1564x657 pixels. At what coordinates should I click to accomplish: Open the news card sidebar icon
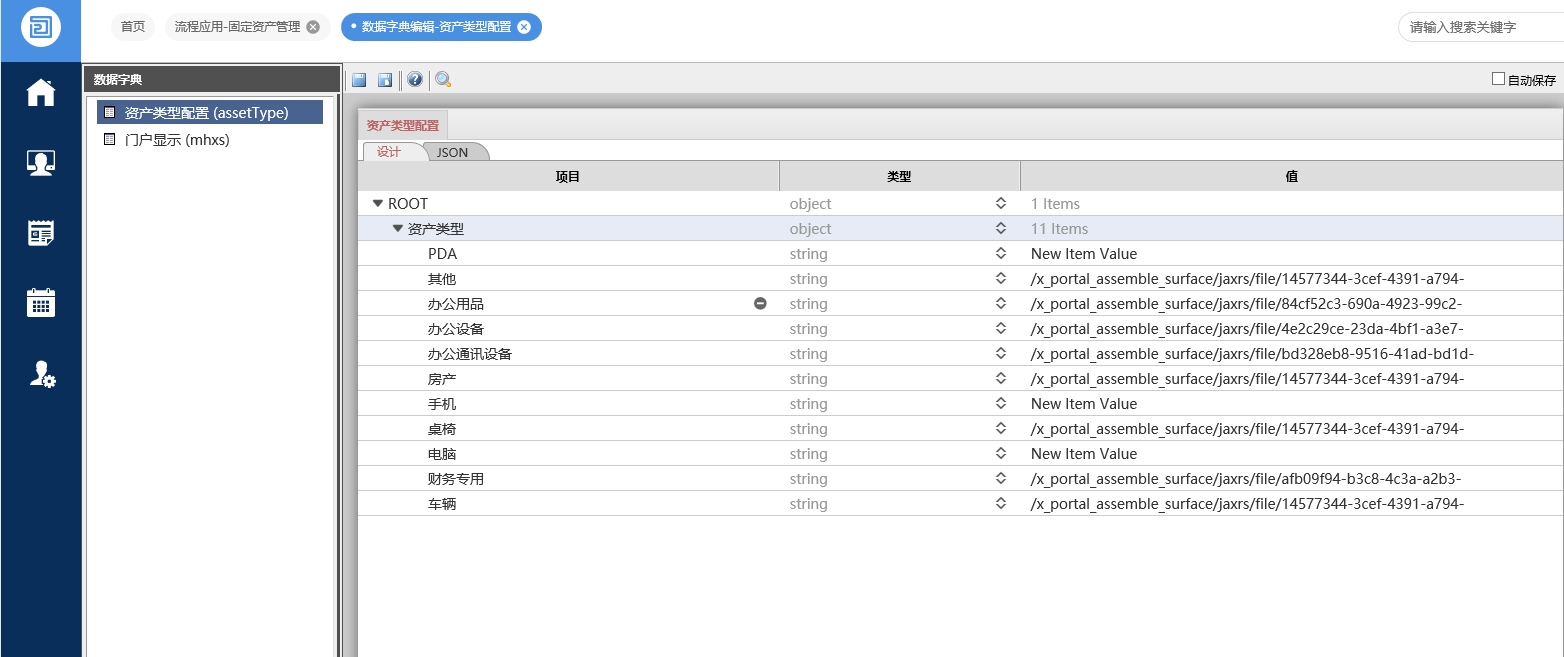pyautogui.click(x=41, y=233)
